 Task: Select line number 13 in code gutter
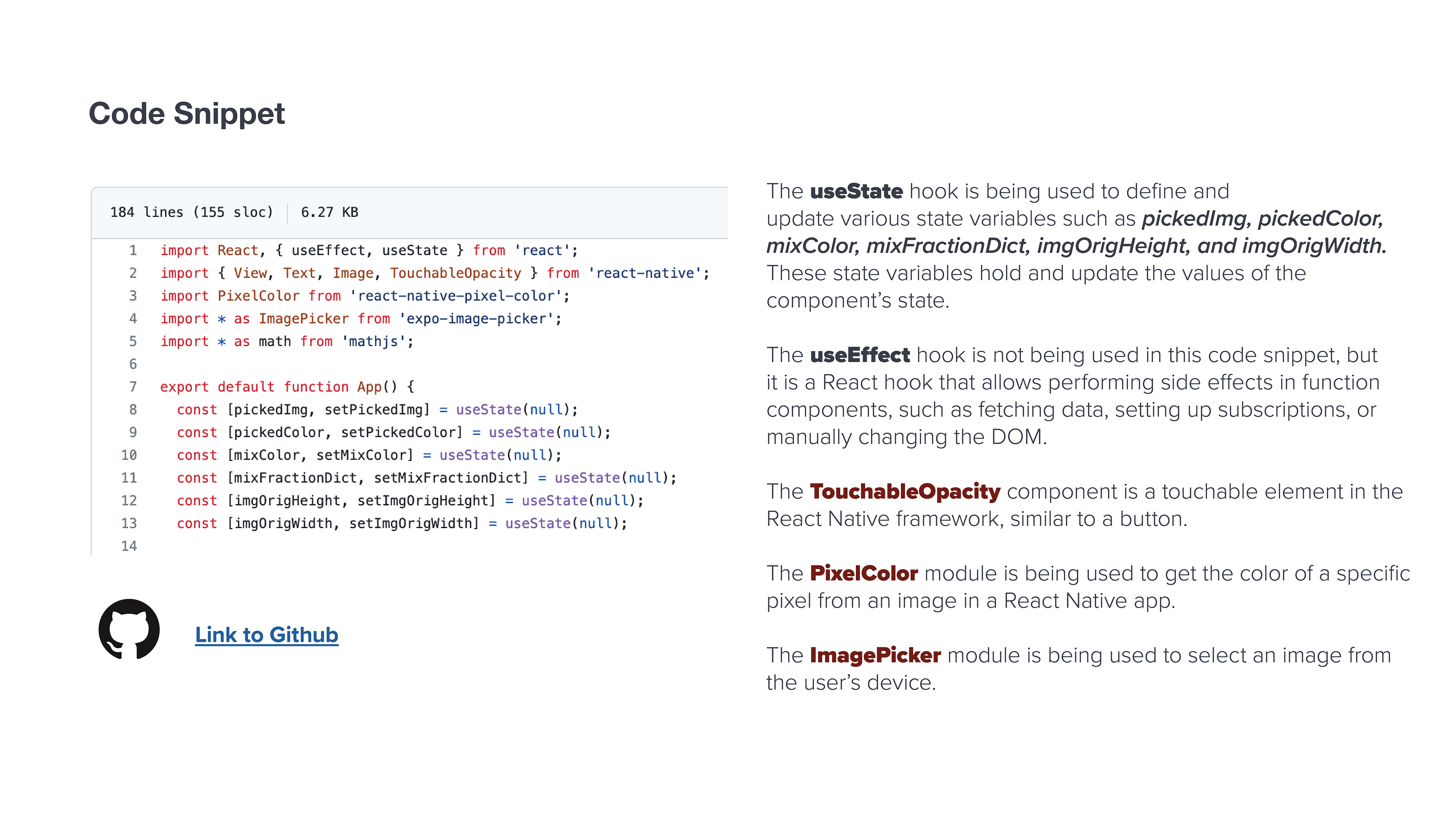(129, 523)
